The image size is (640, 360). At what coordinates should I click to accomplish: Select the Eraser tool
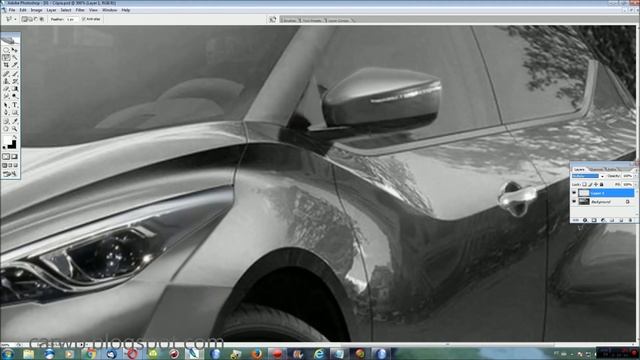click(x=6, y=89)
